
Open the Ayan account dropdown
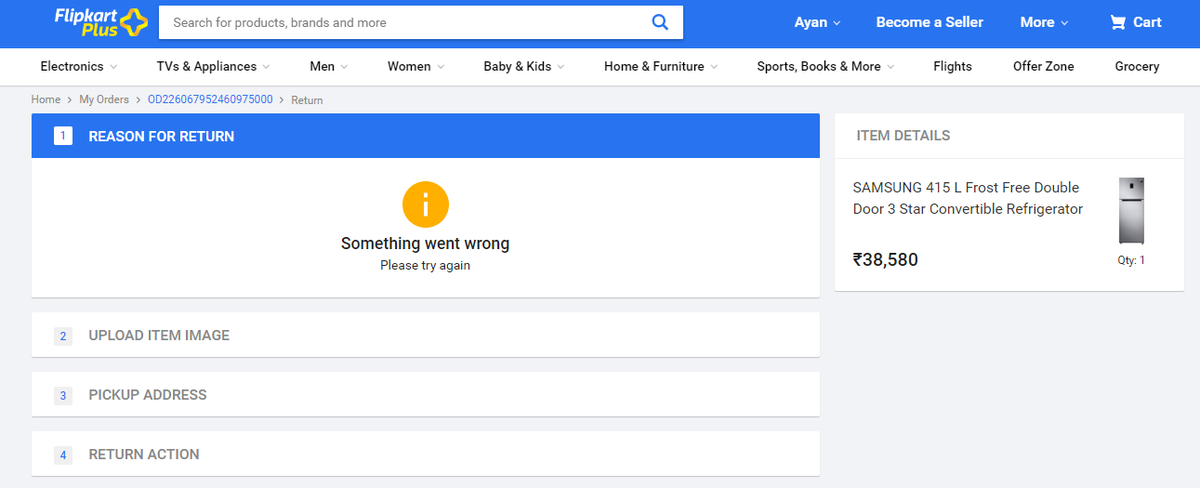[x=817, y=22]
